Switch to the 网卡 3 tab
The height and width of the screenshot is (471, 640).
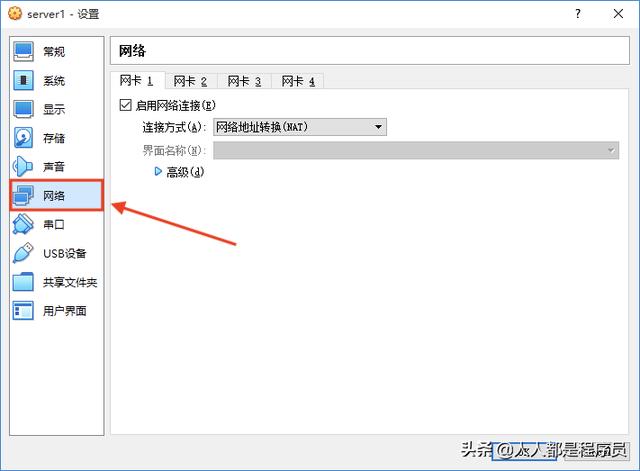(x=244, y=81)
